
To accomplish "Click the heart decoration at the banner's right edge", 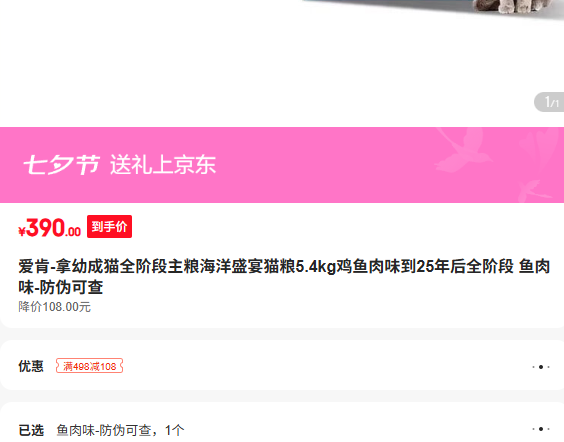I will [x=540, y=144].
